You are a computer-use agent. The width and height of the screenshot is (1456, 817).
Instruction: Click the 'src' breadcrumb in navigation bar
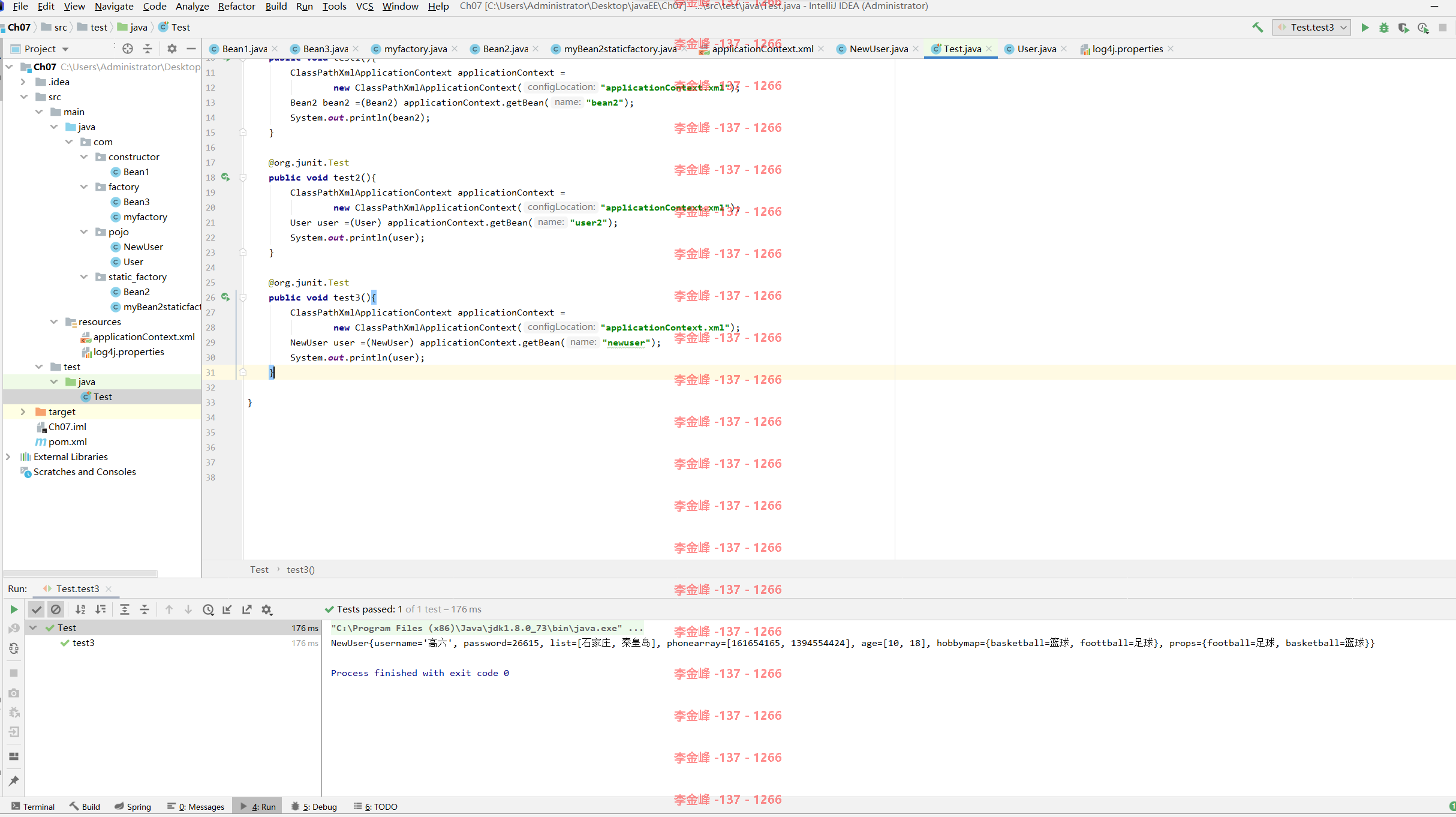point(61,27)
